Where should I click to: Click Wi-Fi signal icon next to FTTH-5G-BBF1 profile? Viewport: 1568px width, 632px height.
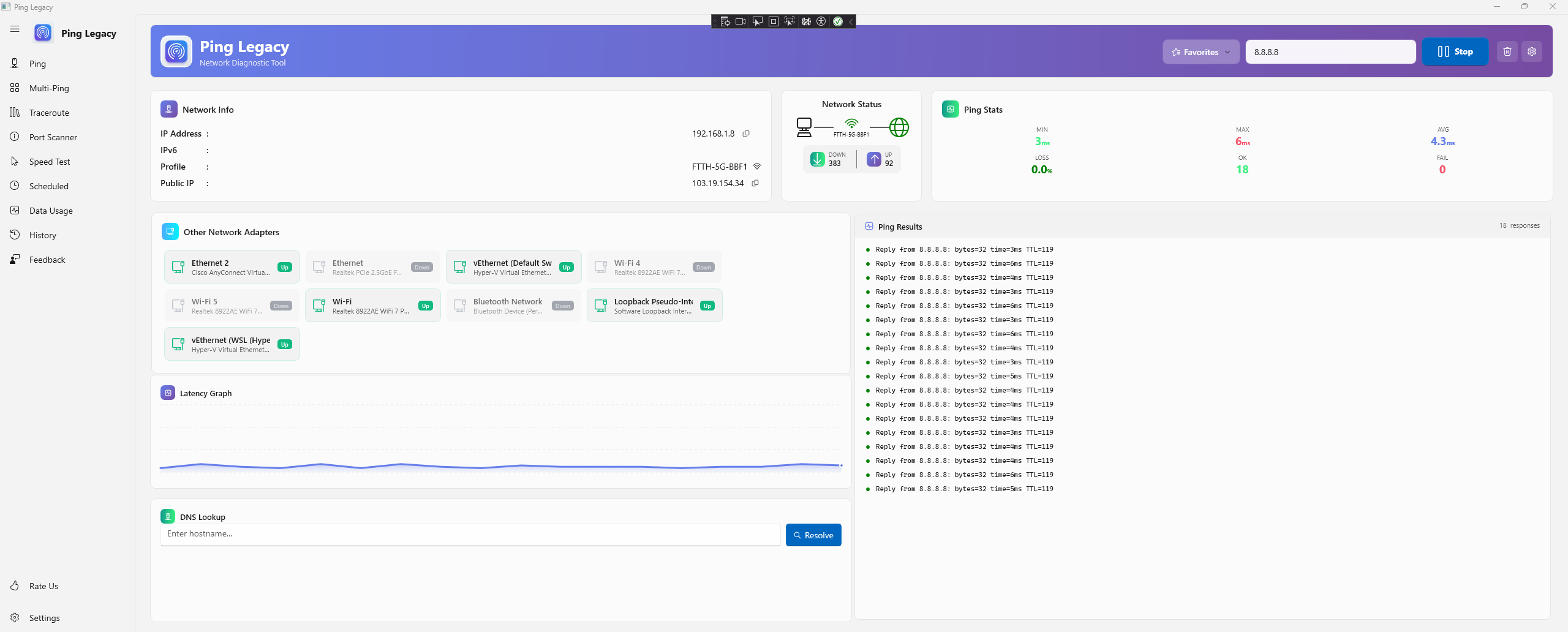tap(757, 167)
